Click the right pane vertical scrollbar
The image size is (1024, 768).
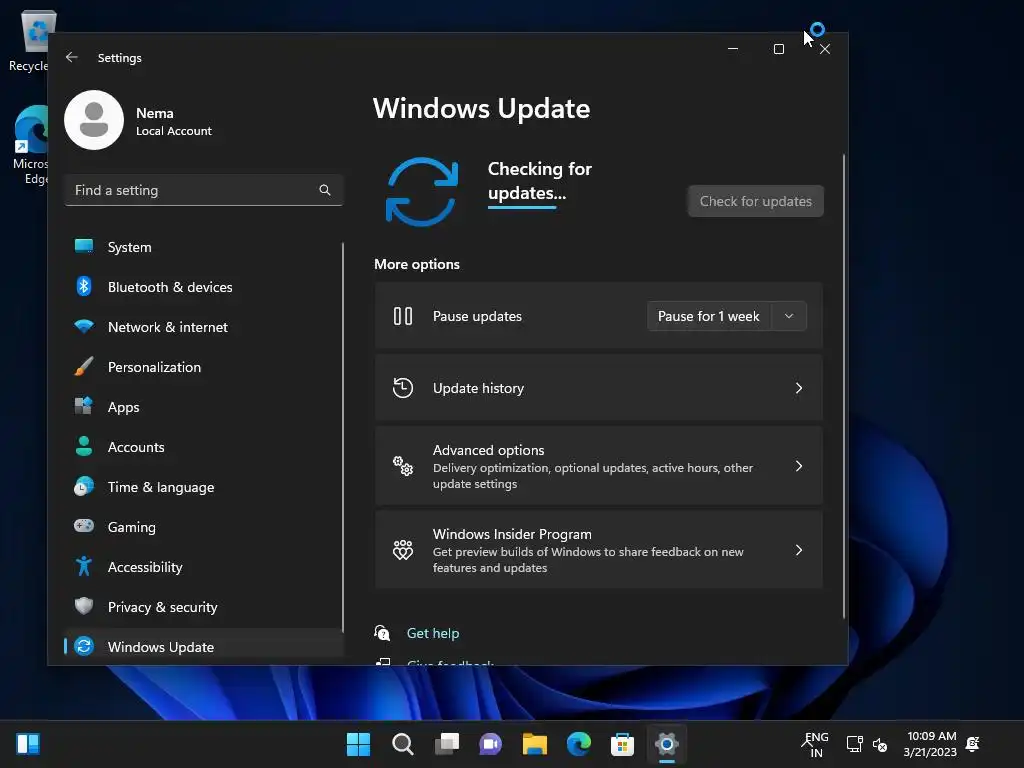(844, 387)
